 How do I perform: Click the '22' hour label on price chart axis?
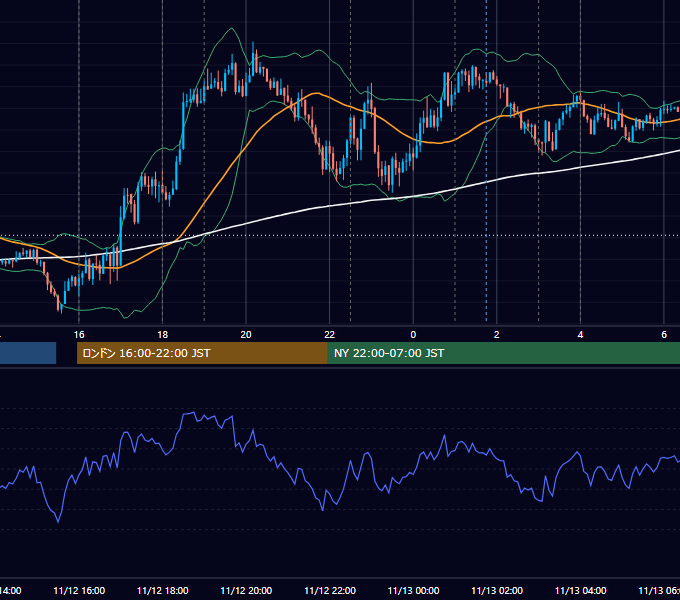pyautogui.click(x=330, y=335)
